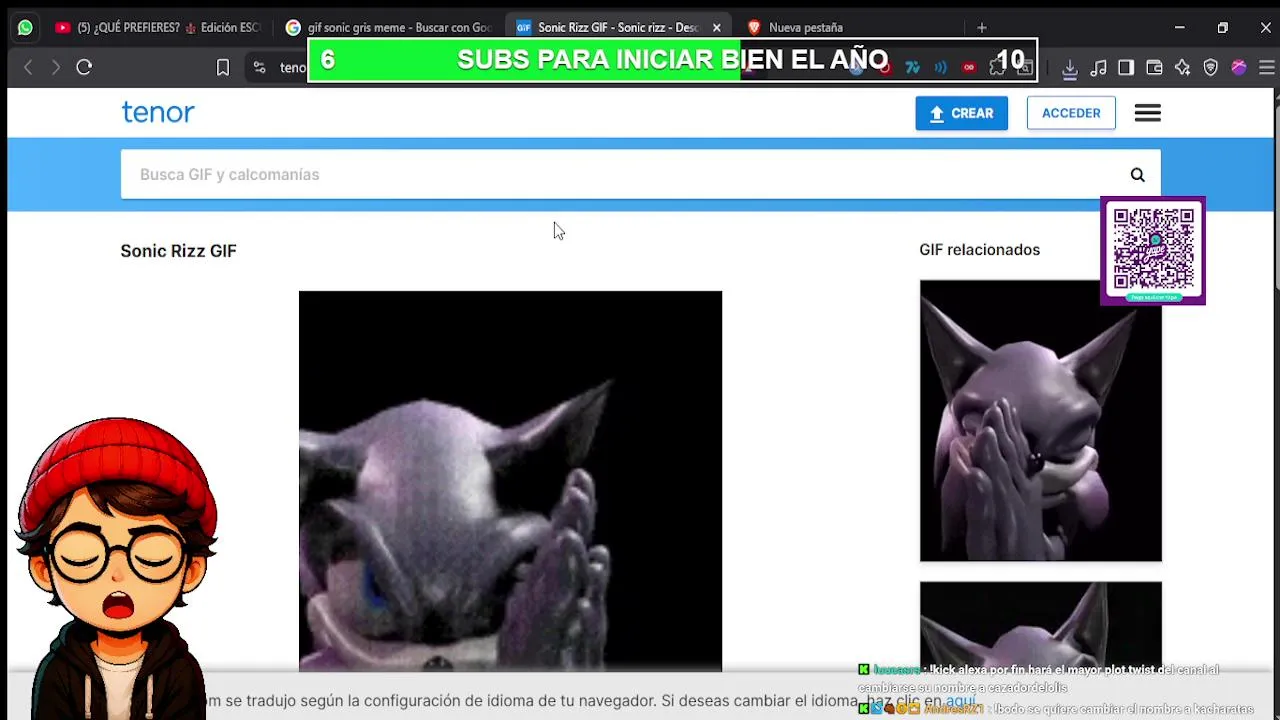Image resolution: width=1280 pixels, height=720 pixels.
Task: Click the QR code overlay
Action: pos(1153,250)
